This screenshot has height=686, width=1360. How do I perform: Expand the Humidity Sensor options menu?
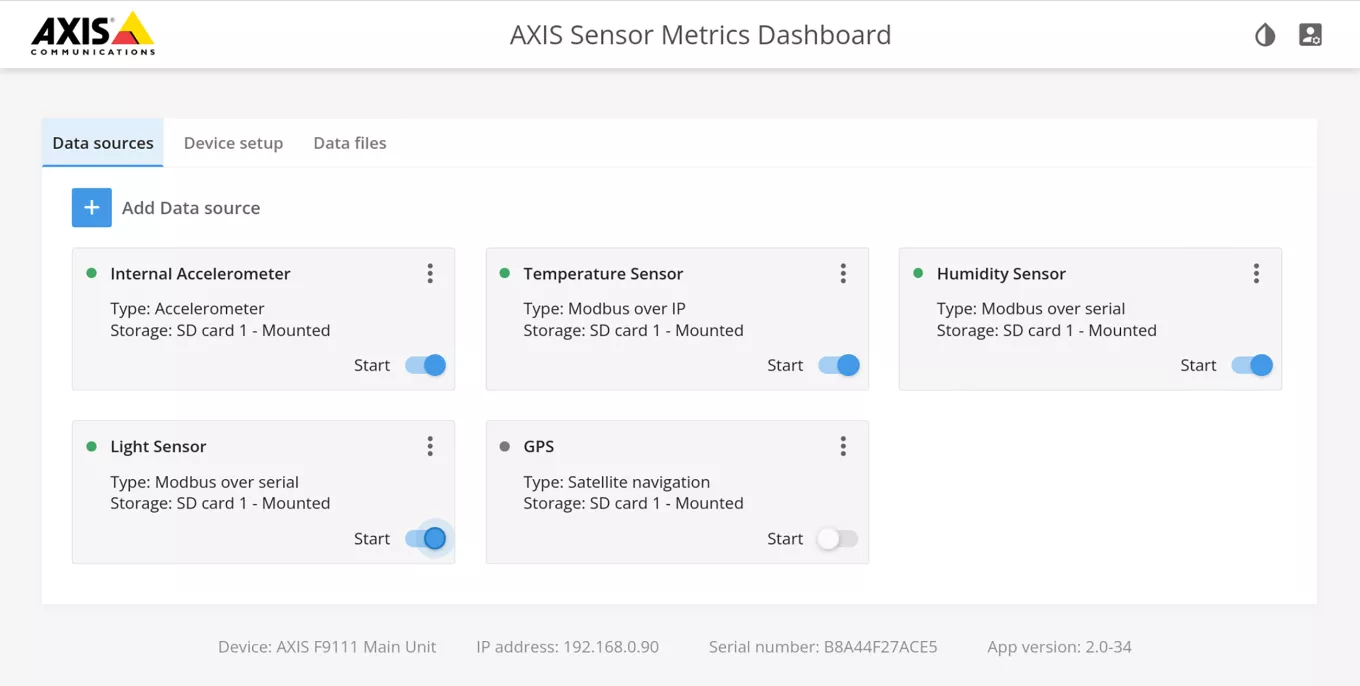click(x=1256, y=274)
